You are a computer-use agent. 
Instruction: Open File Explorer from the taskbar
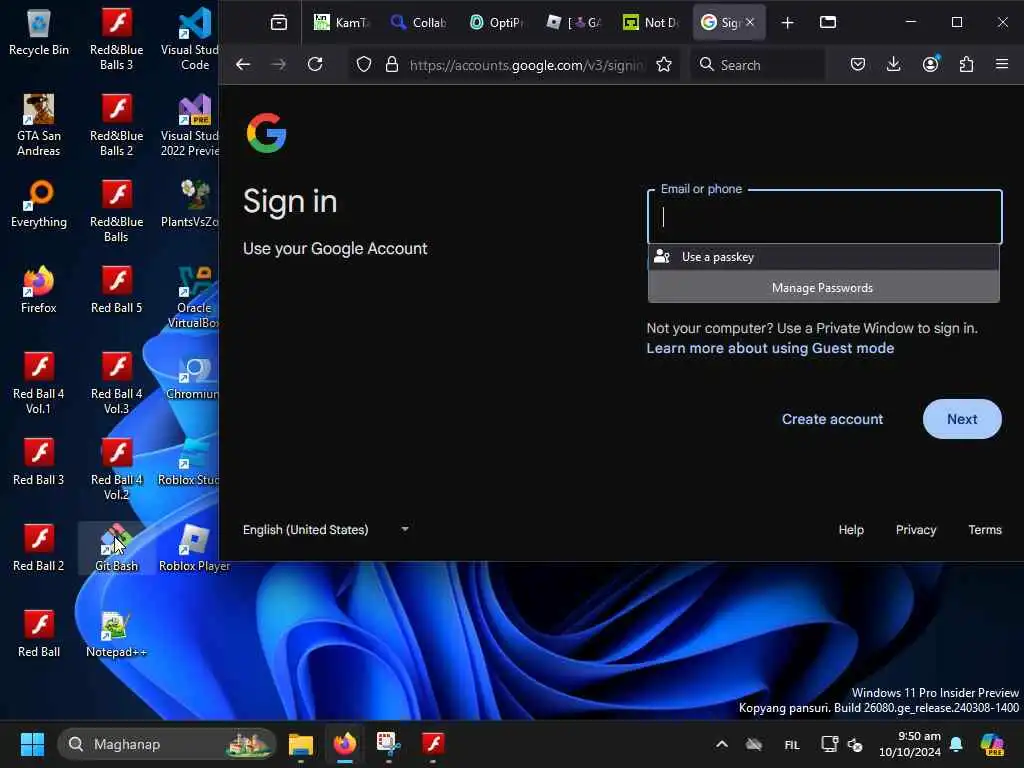click(x=301, y=744)
